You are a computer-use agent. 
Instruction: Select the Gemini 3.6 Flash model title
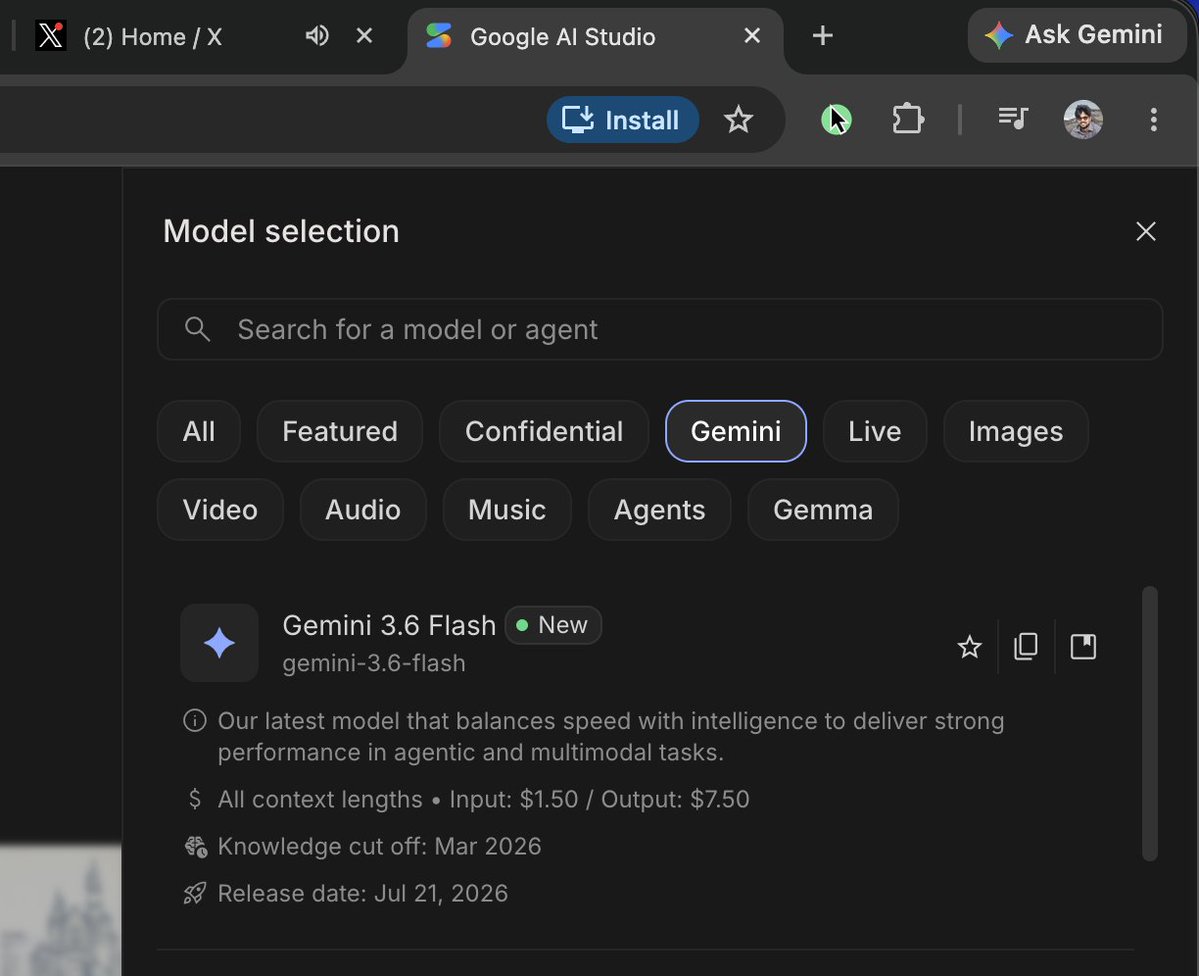click(389, 625)
